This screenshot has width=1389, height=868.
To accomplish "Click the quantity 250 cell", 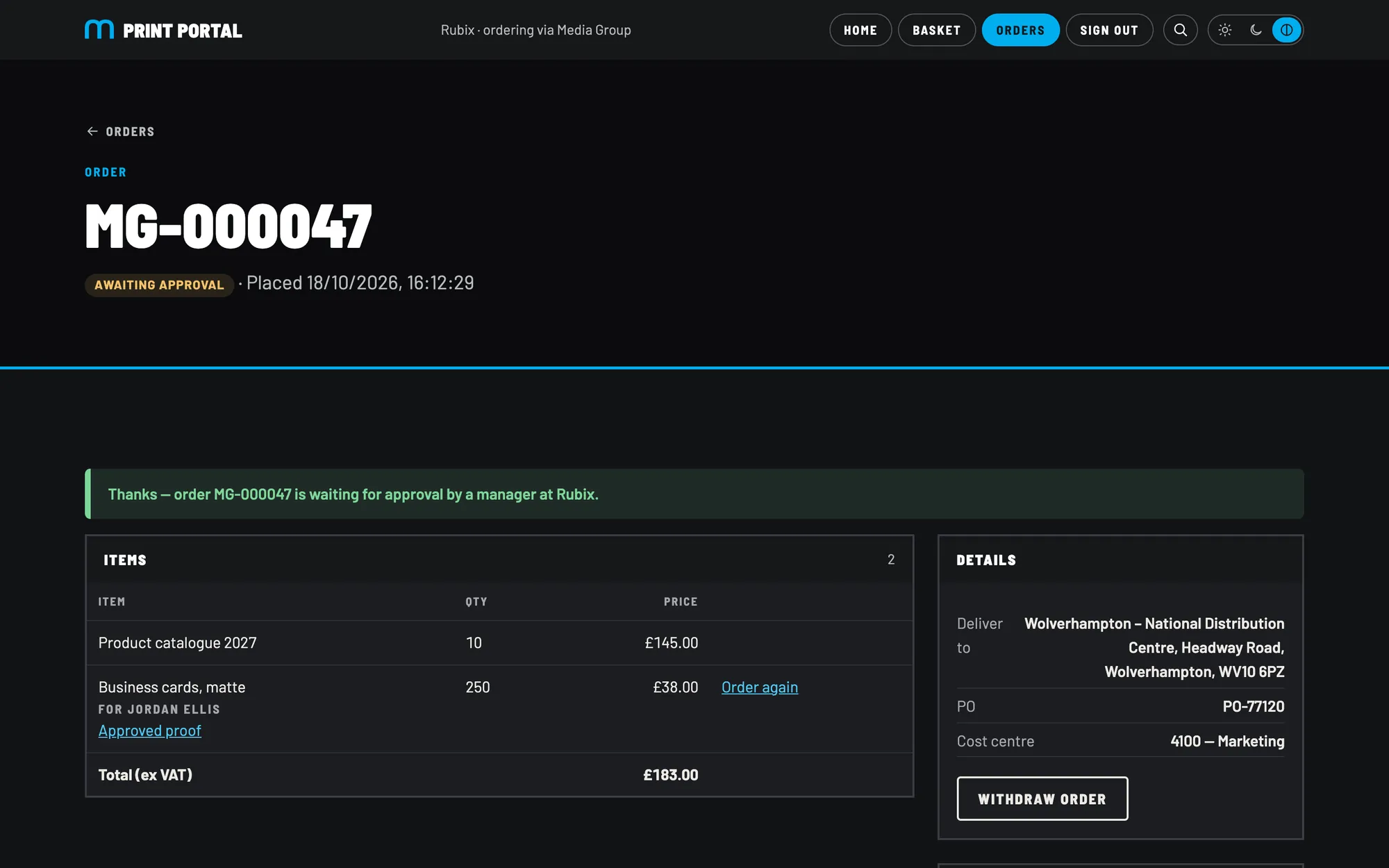I will (478, 687).
